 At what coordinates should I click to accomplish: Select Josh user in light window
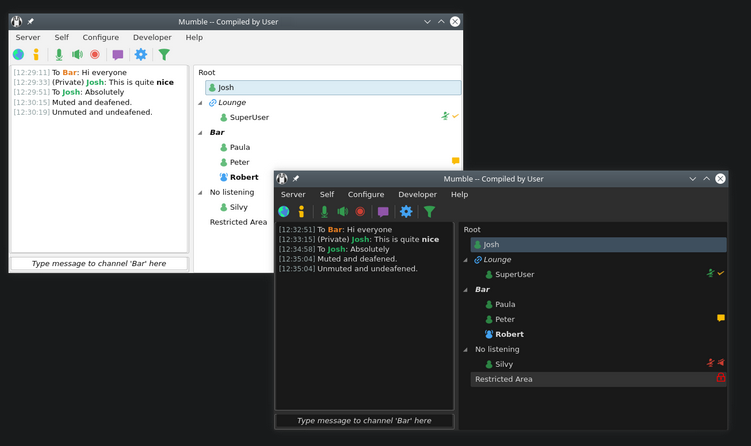[x=333, y=88]
